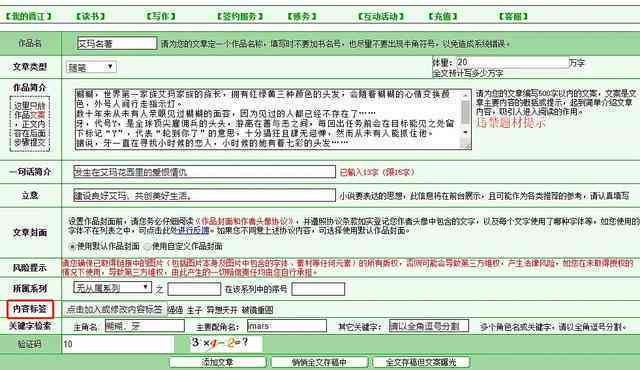Click the 体量 word count field
This screenshot has width=640, height=370.
point(512,62)
